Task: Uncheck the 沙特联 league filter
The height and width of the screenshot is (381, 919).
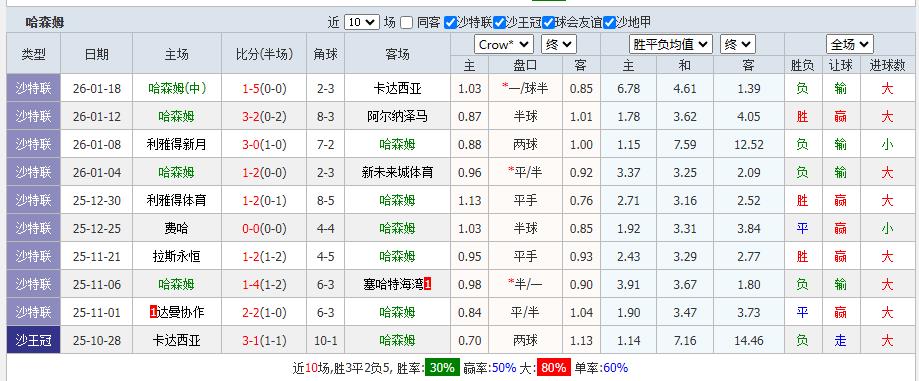Action: [x=450, y=23]
